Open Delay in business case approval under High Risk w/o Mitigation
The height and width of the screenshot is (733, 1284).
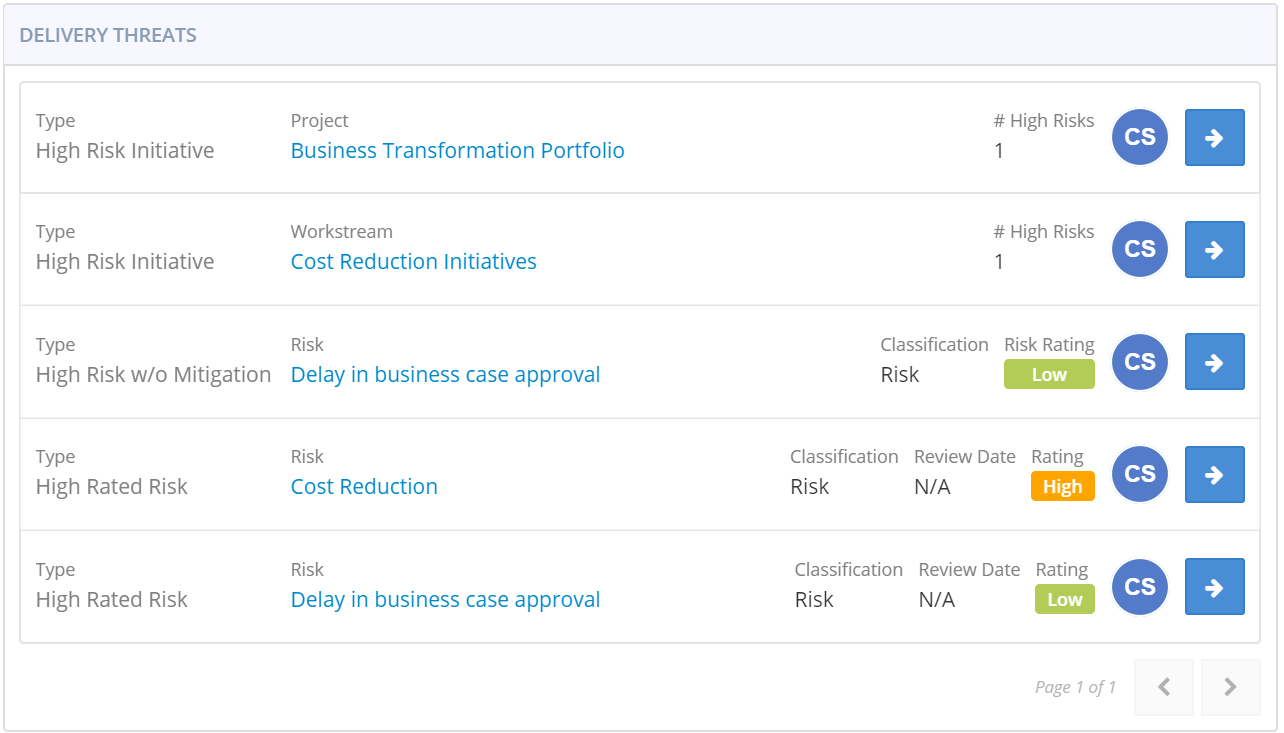click(445, 375)
